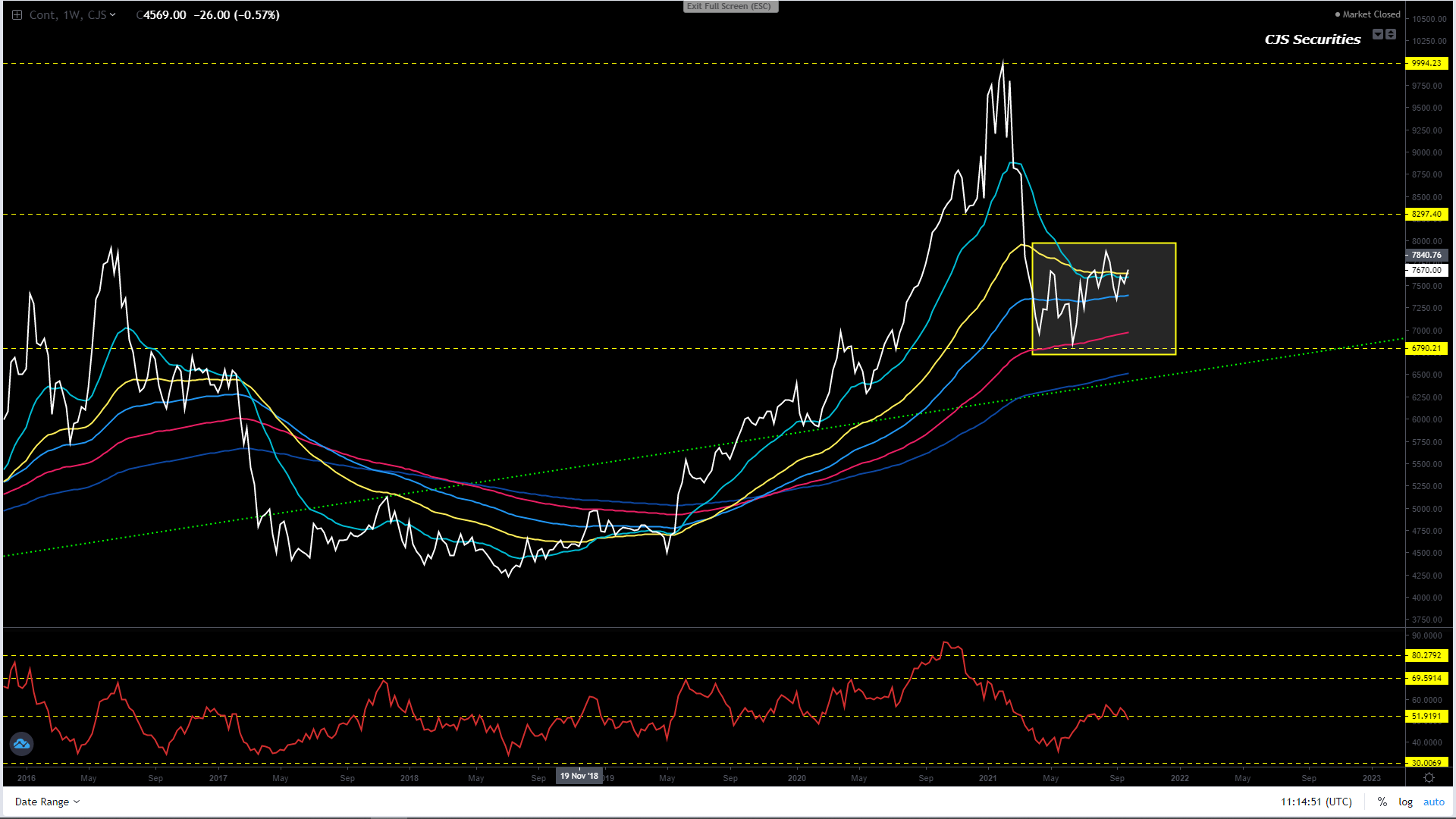Toggle auto scale mode
The width and height of the screenshot is (1456, 819).
pos(1433,802)
